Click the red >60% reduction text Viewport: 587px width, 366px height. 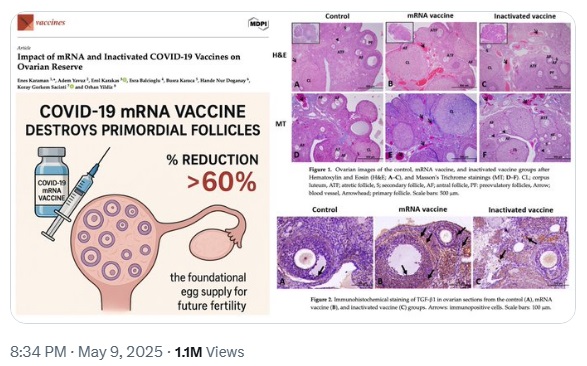222,182
